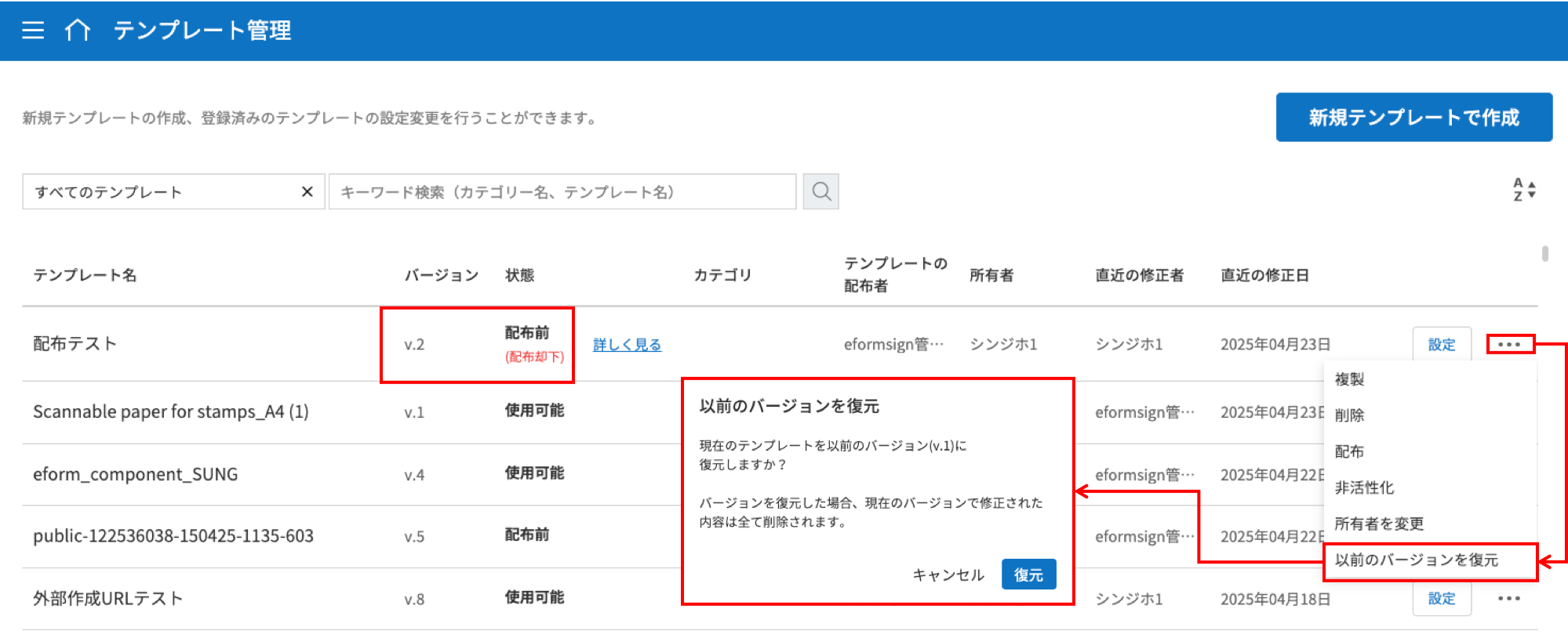Screen dimensions: 1568x638
Task: Toggle the A-Z sort order icon
Action: coord(1523,190)
